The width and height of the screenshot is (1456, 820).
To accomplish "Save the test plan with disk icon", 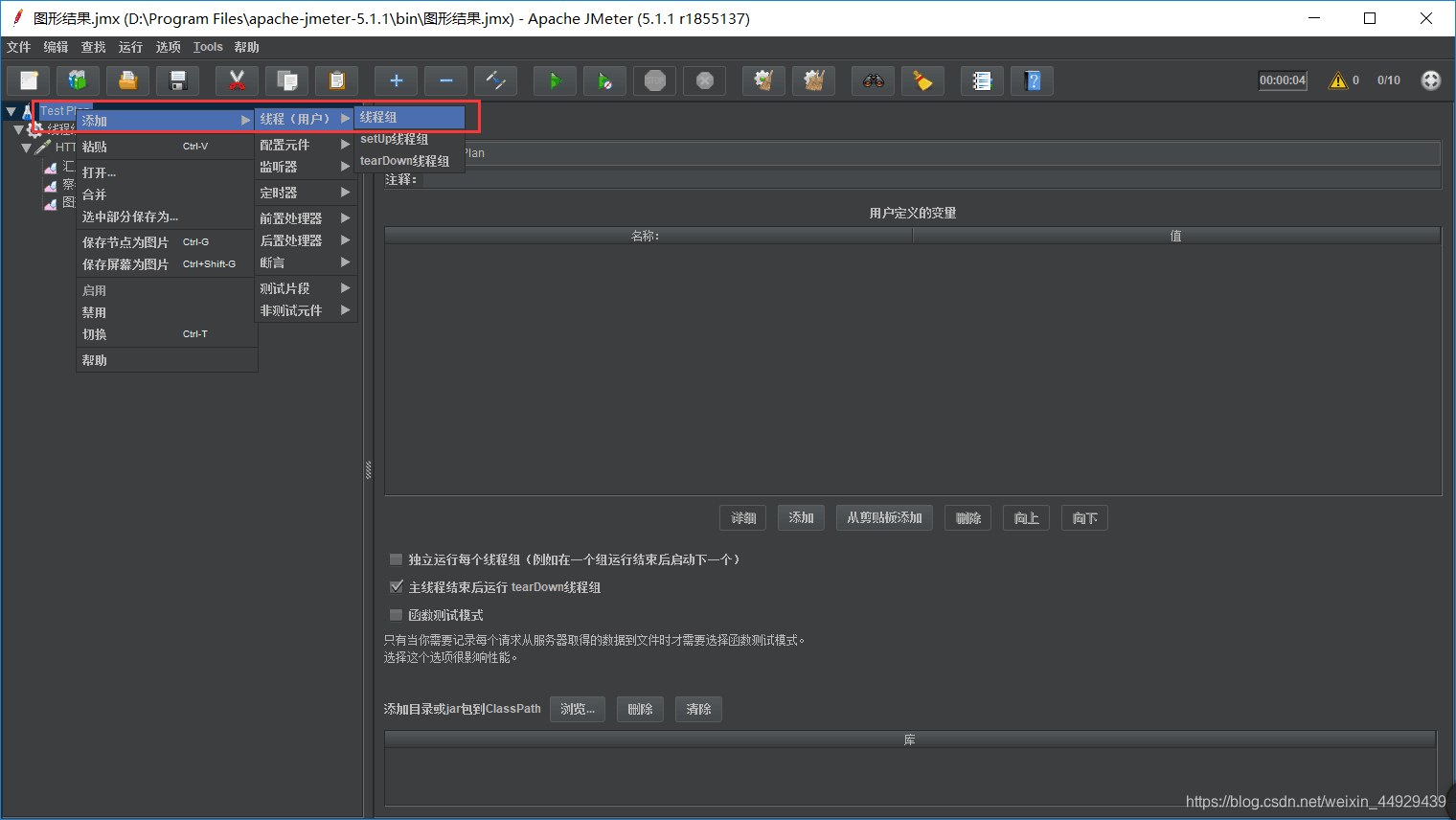I will pyautogui.click(x=177, y=80).
